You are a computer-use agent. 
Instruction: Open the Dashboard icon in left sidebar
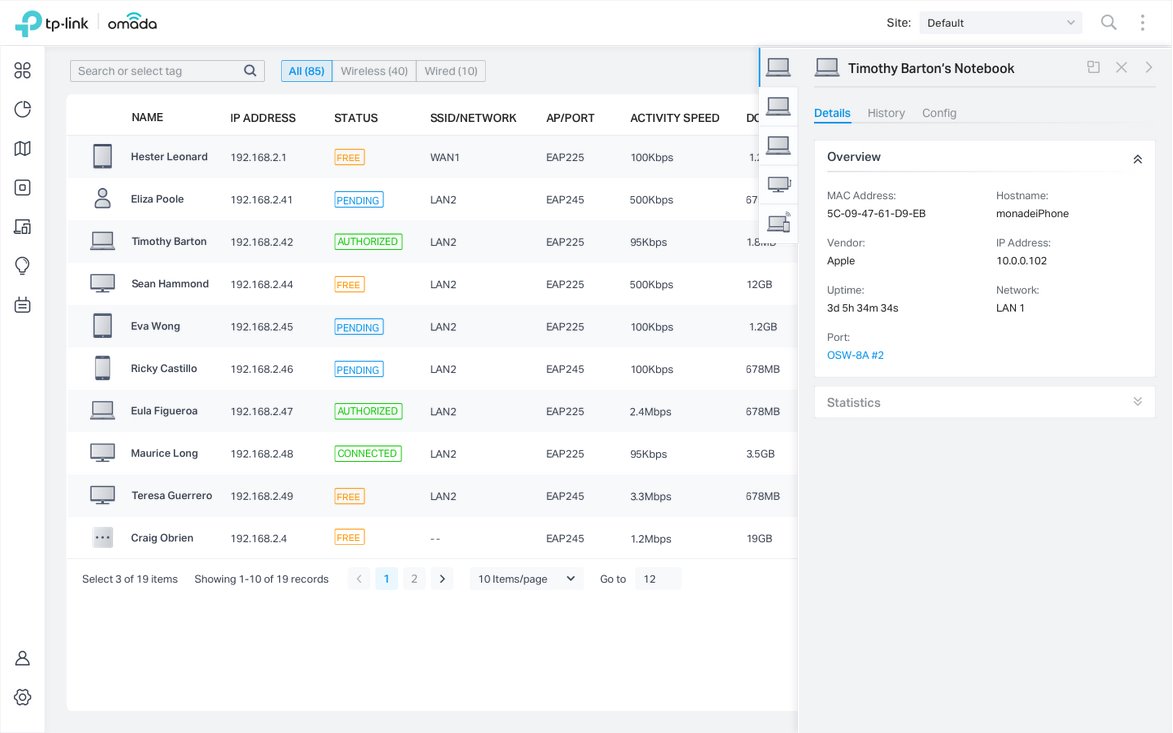22,70
